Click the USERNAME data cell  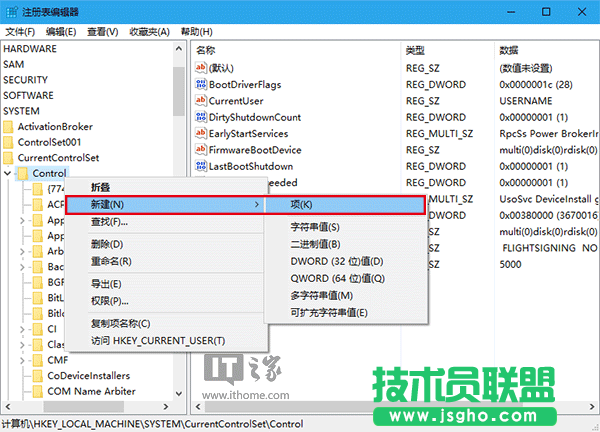526,101
